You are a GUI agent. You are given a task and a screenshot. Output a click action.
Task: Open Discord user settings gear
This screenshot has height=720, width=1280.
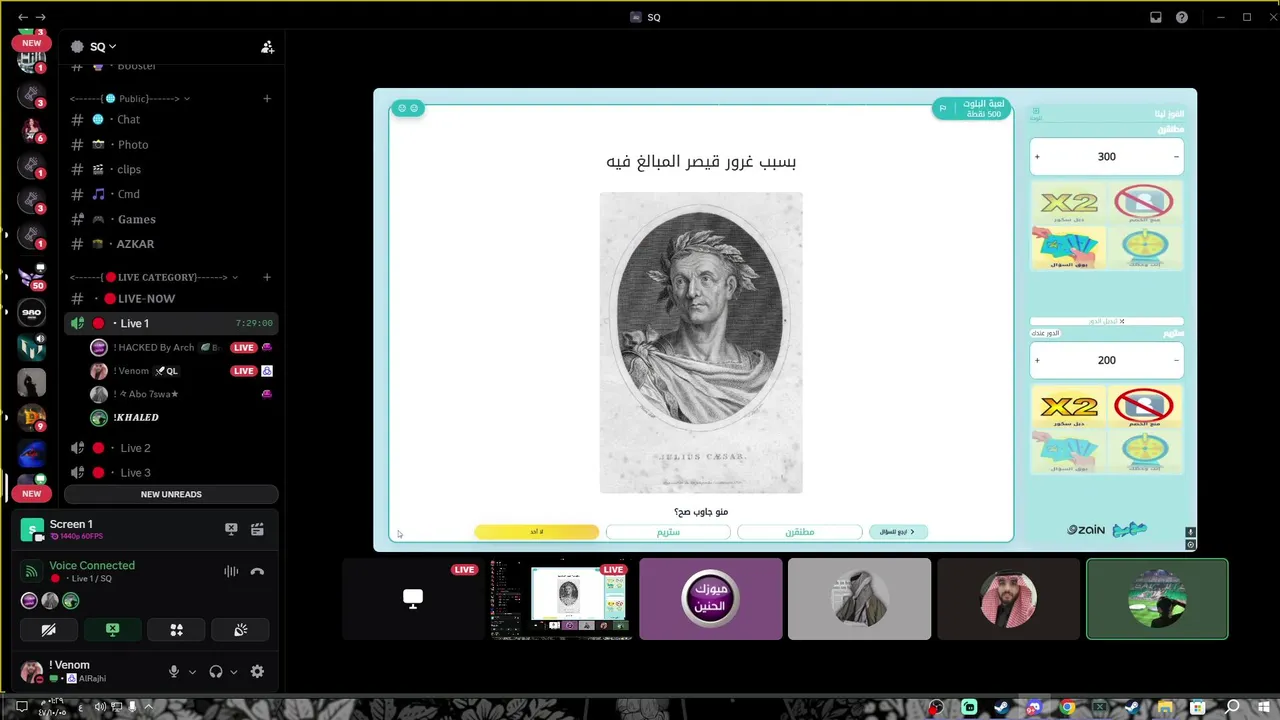point(257,672)
